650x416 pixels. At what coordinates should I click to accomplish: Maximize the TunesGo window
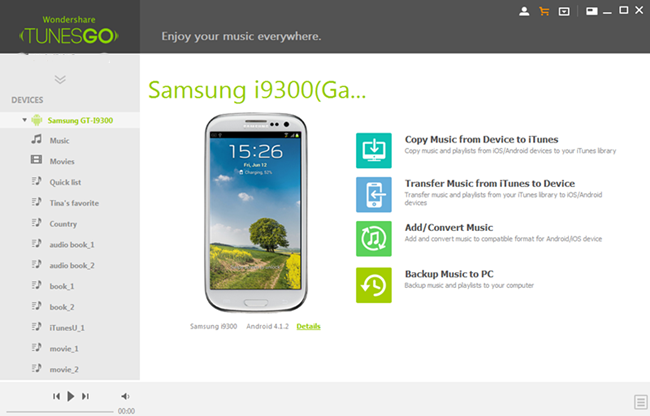coord(623,10)
